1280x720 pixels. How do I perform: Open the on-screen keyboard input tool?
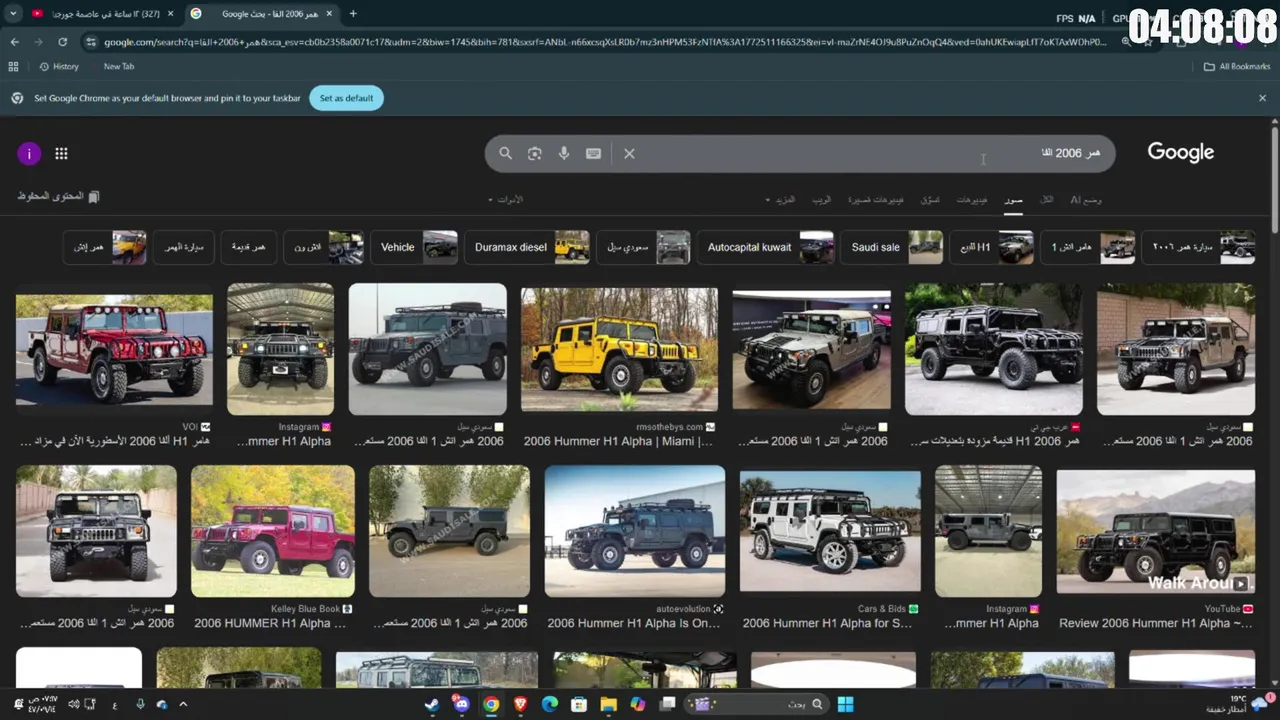593,153
